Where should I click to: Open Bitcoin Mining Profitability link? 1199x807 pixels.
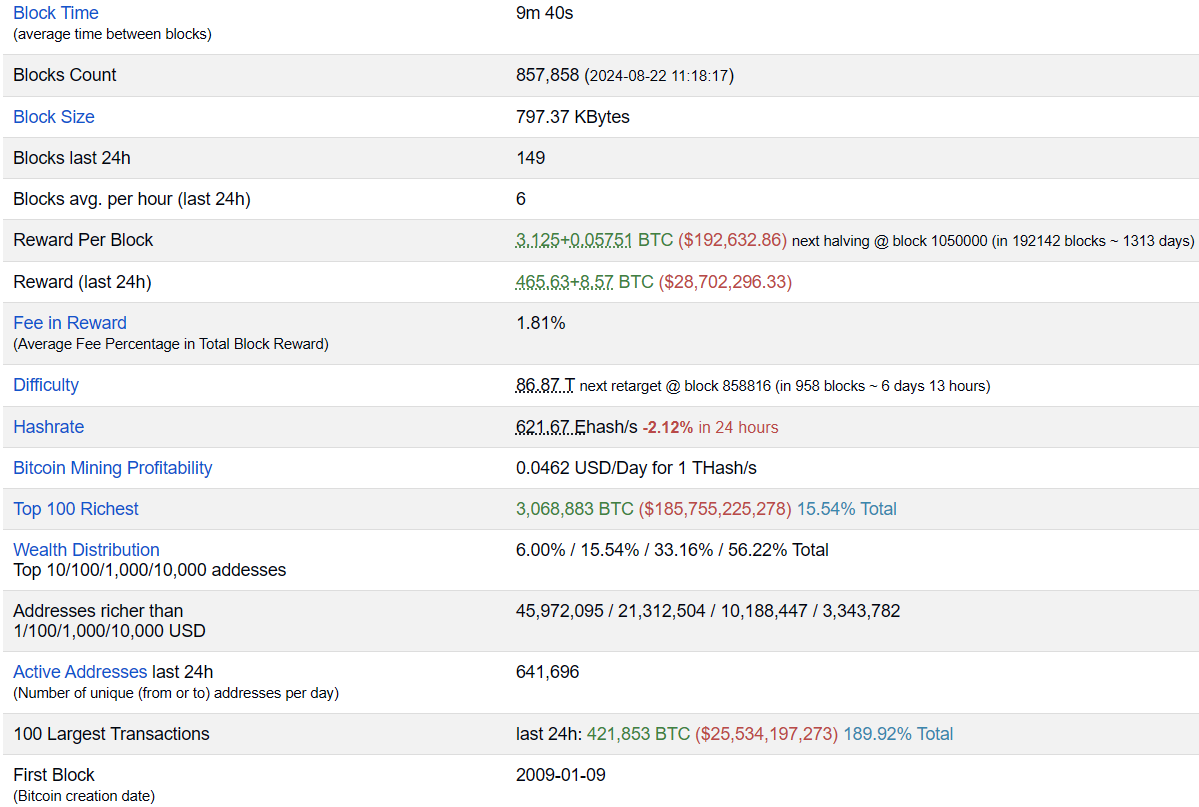coord(112,468)
